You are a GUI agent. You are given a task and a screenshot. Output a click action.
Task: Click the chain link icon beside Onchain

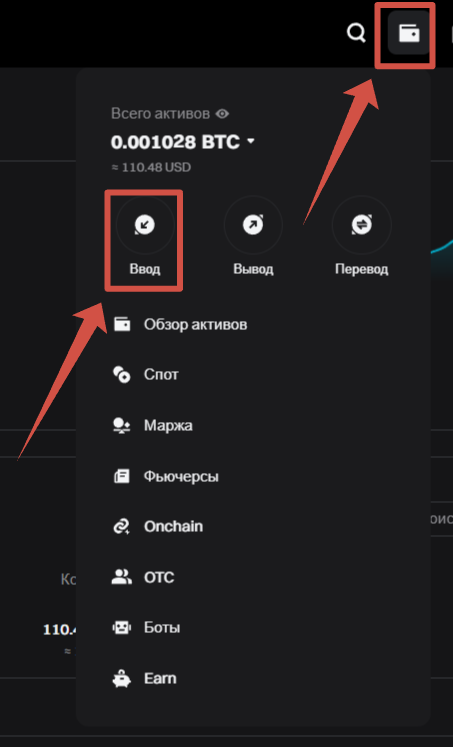[121, 526]
